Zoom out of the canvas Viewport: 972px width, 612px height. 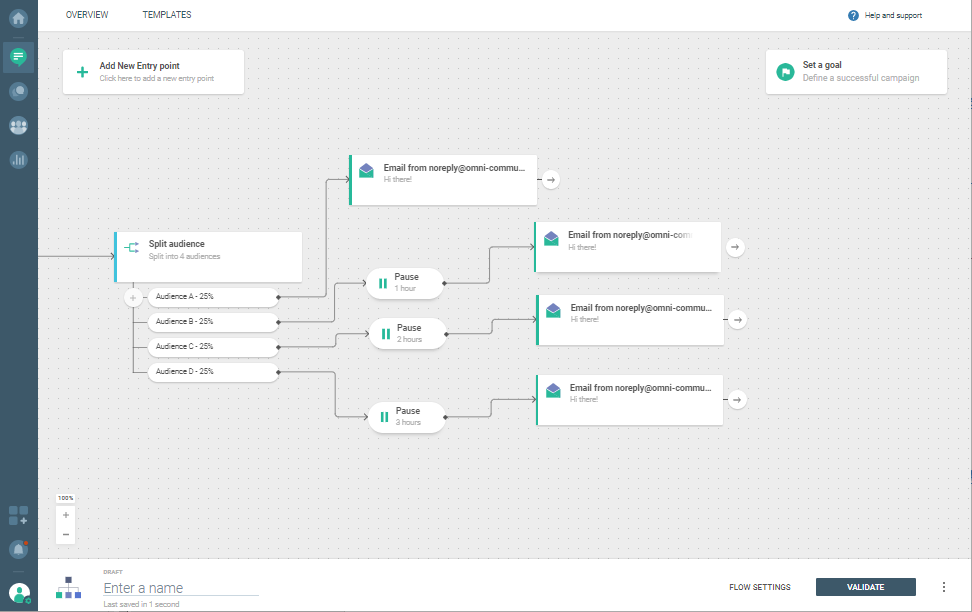point(66,535)
